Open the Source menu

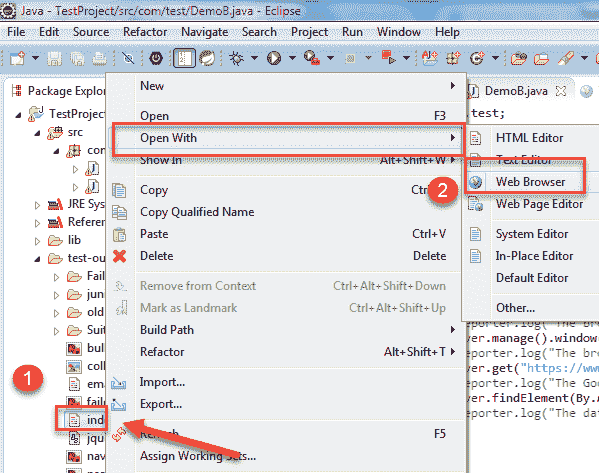pyautogui.click(x=91, y=32)
